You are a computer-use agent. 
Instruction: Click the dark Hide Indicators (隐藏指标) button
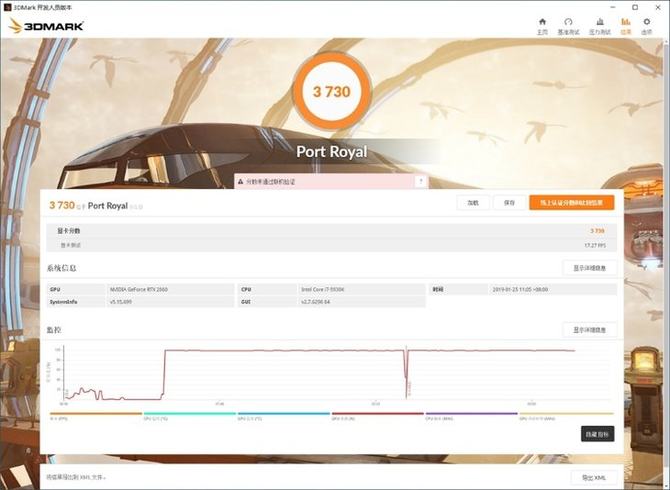597,434
